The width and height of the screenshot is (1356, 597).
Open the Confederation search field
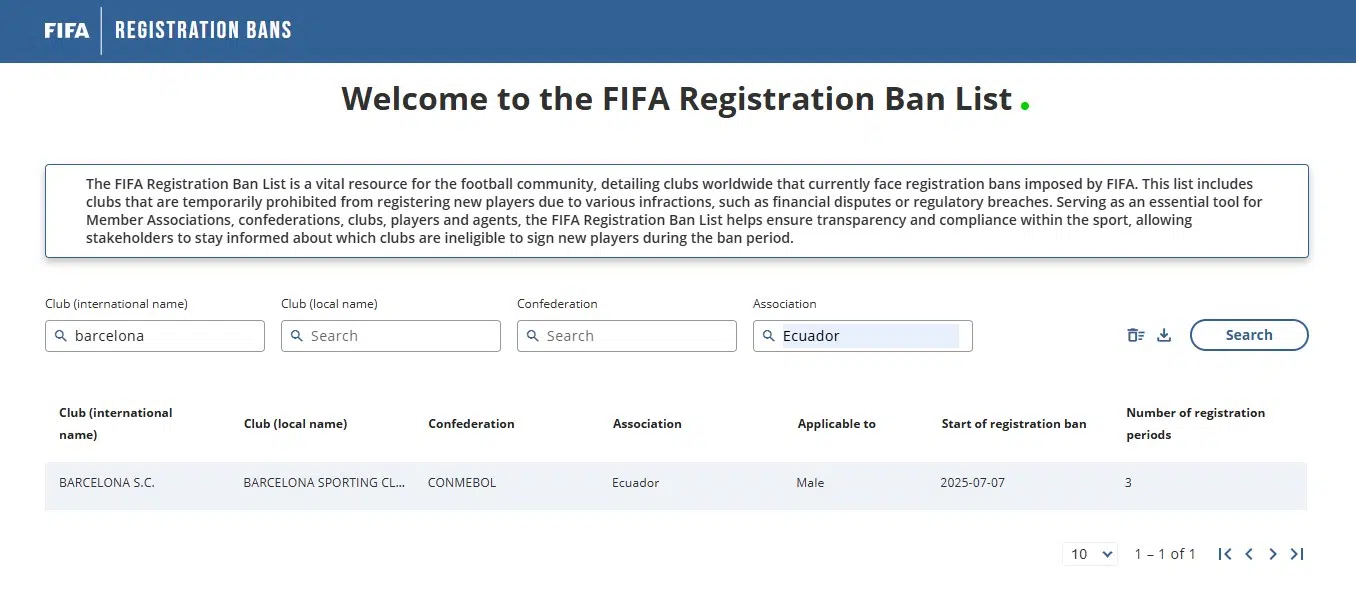[x=627, y=336]
